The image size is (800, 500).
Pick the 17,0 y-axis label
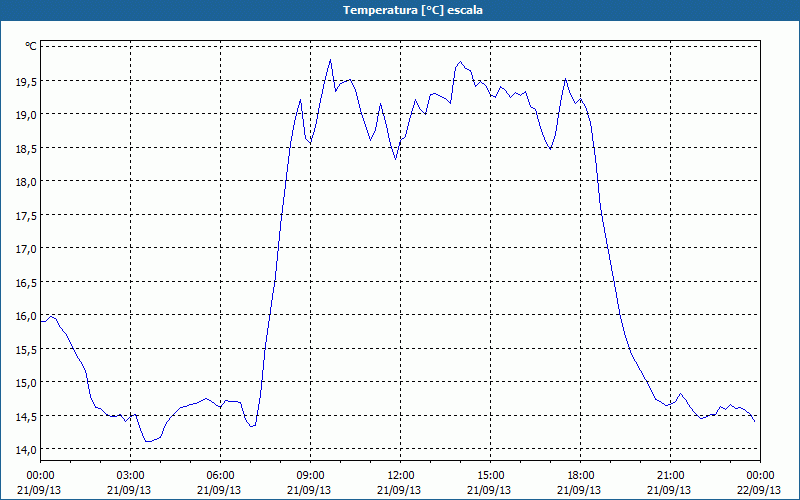[26, 248]
